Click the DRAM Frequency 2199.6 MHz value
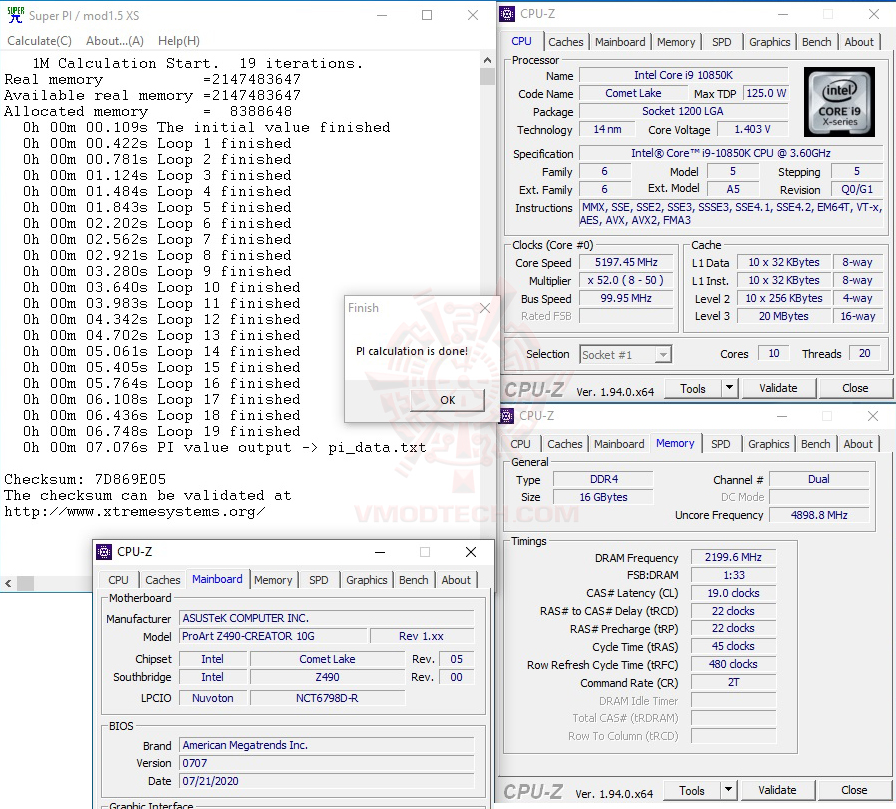Screen dimensions: 896x809 pyautogui.click(x=733, y=557)
